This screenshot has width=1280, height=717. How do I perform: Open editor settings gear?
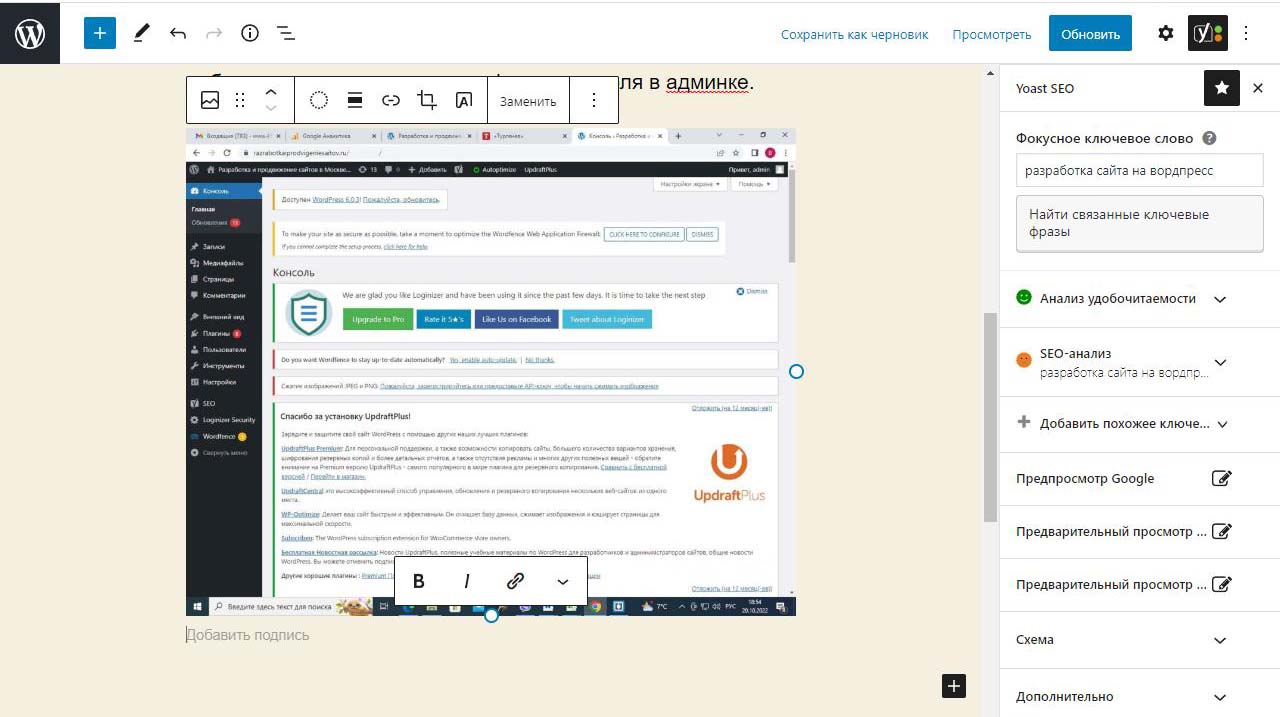pyautogui.click(x=1165, y=33)
